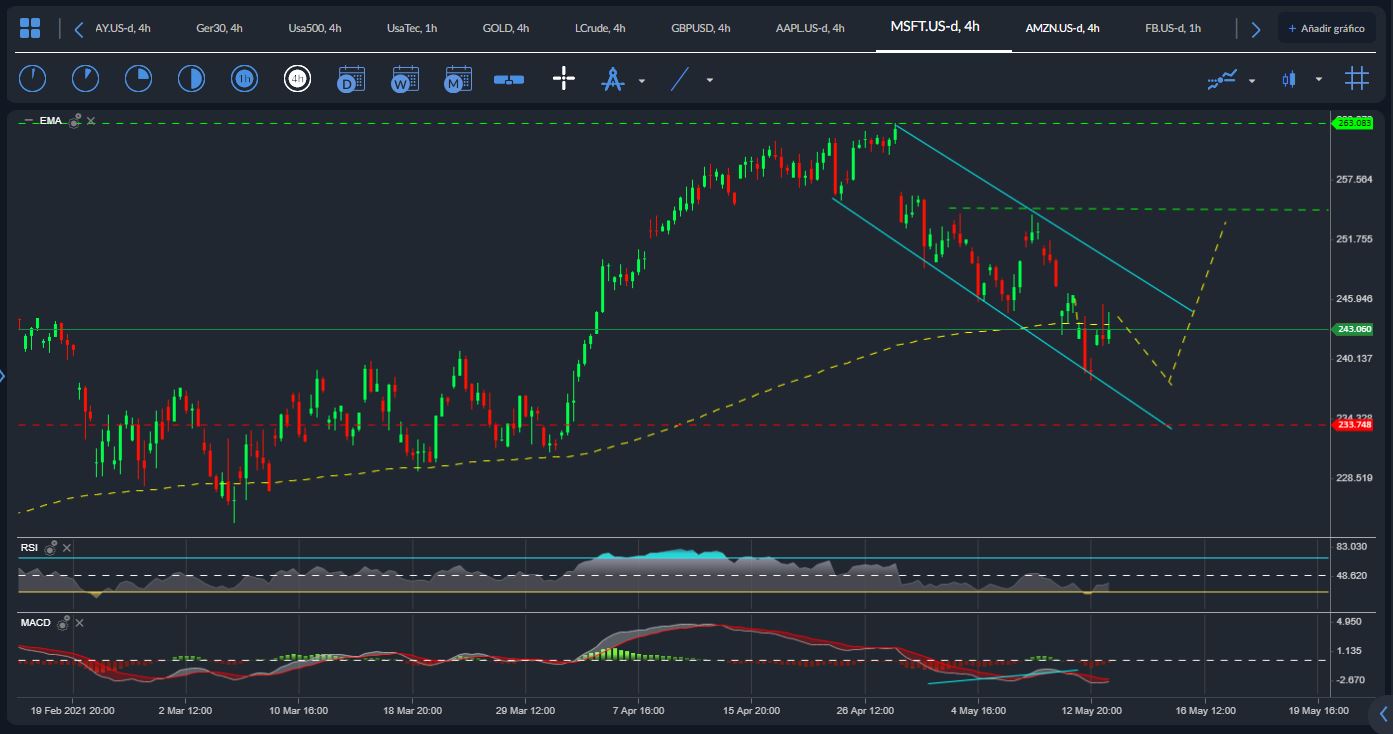This screenshot has height=734, width=1393.
Task: Select the daily timeframe calendar icon
Action: (351, 79)
